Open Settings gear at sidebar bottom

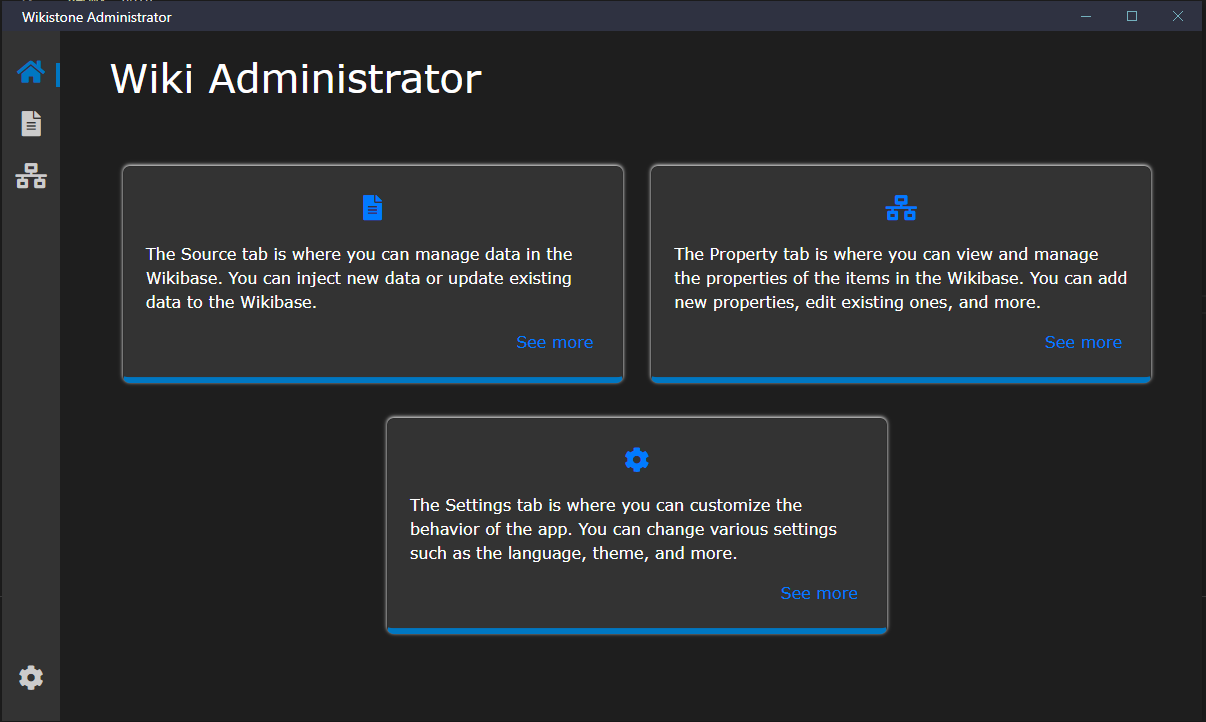coord(31,678)
